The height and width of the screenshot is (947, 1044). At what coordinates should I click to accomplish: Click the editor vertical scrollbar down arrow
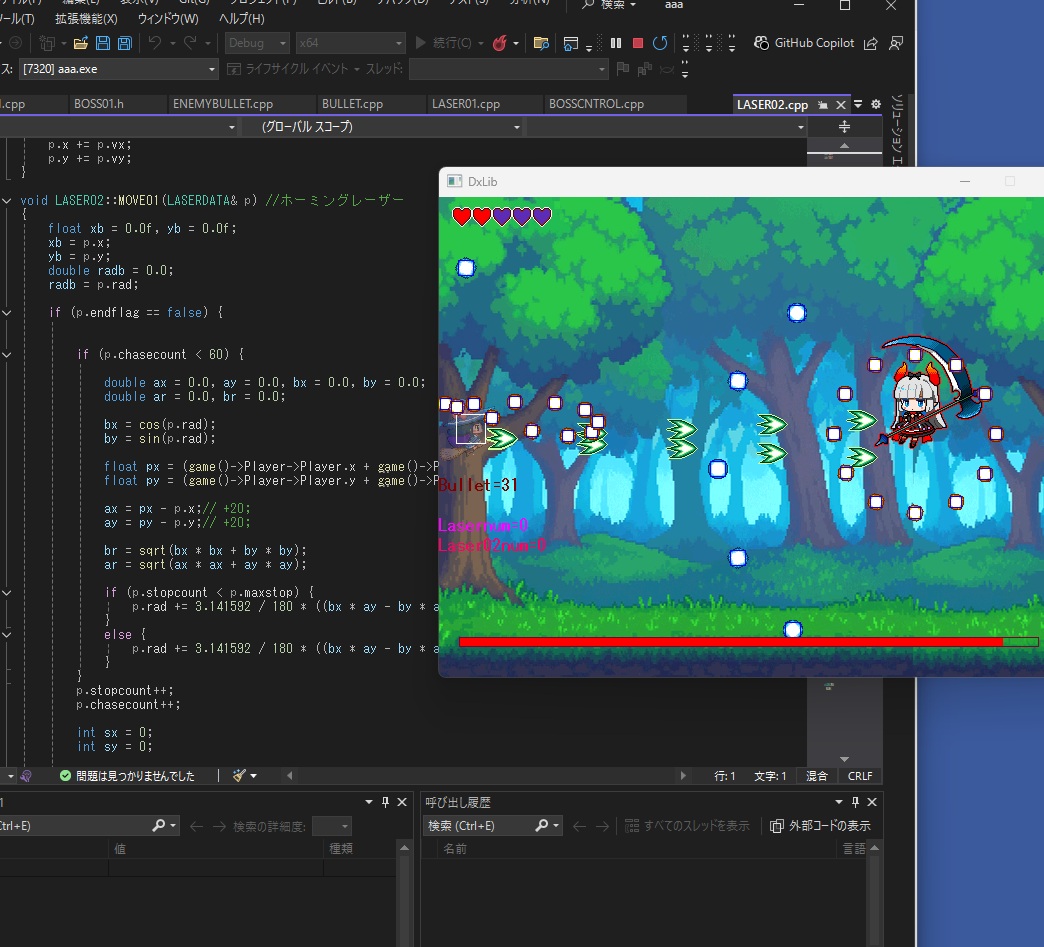tap(844, 759)
